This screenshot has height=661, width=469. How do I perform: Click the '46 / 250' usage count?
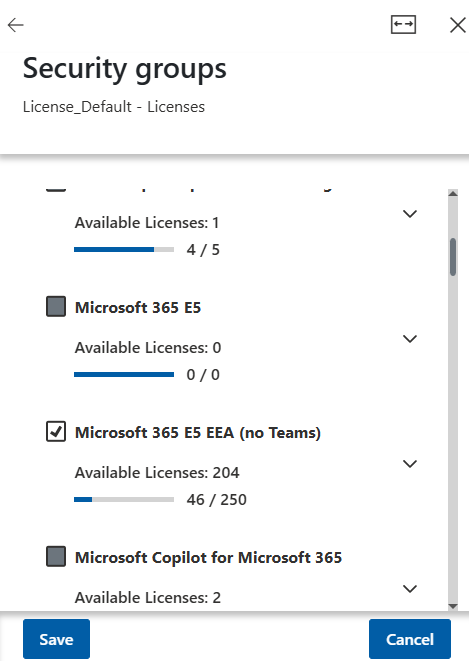pyautogui.click(x=217, y=500)
